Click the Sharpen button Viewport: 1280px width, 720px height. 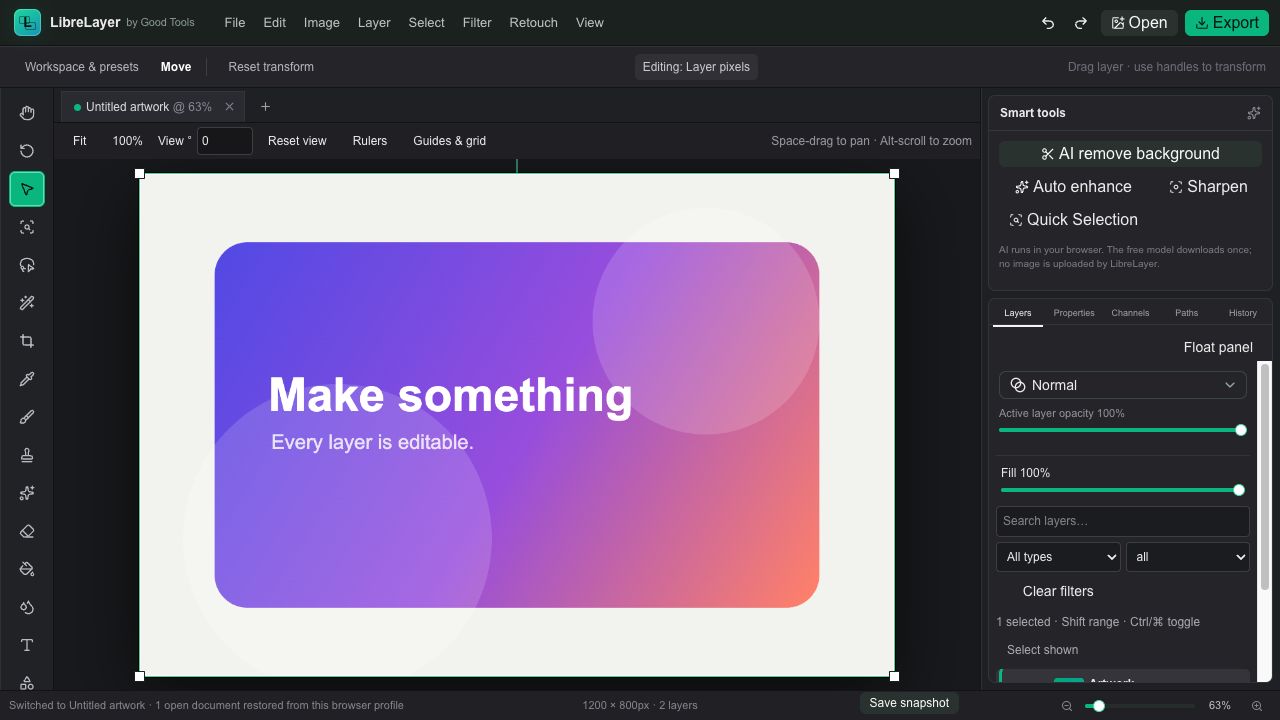(x=1208, y=187)
